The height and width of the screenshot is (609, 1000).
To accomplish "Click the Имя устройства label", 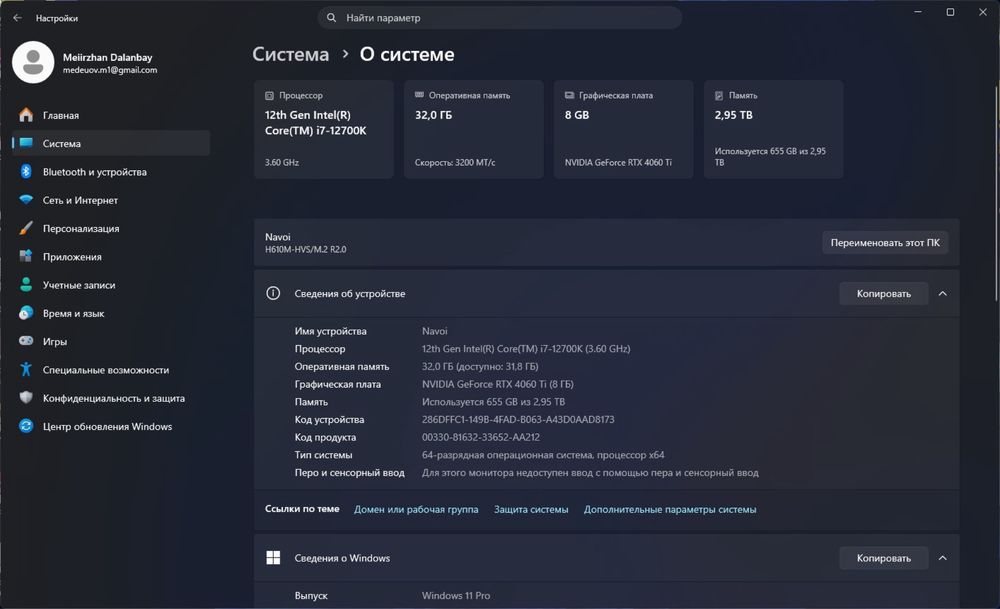I will 330,331.
